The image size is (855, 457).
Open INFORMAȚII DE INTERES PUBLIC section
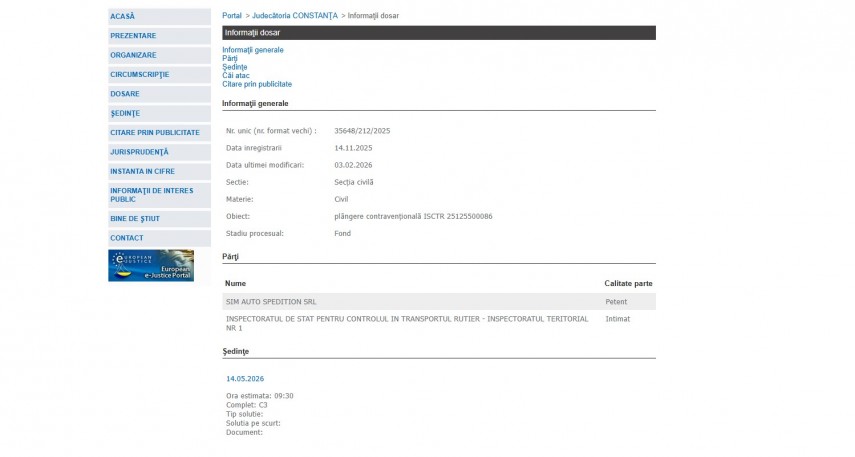152,194
